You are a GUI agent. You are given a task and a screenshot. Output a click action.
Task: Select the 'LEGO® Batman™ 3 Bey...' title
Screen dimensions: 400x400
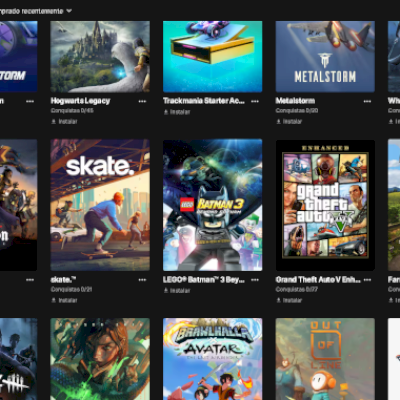[x=204, y=280]
